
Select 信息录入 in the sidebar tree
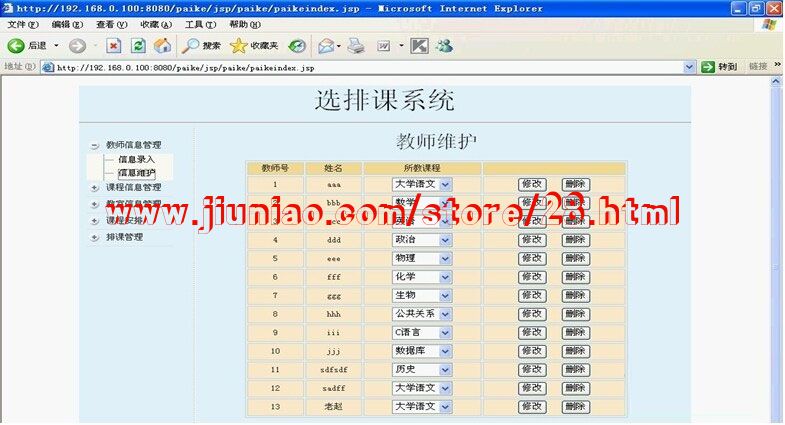click(136, 160)
